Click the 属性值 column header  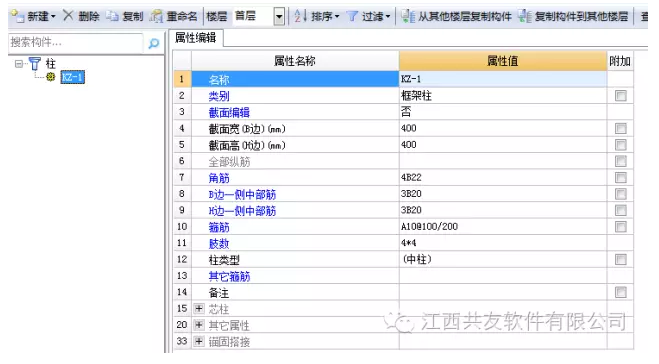[x=503, y=61]
